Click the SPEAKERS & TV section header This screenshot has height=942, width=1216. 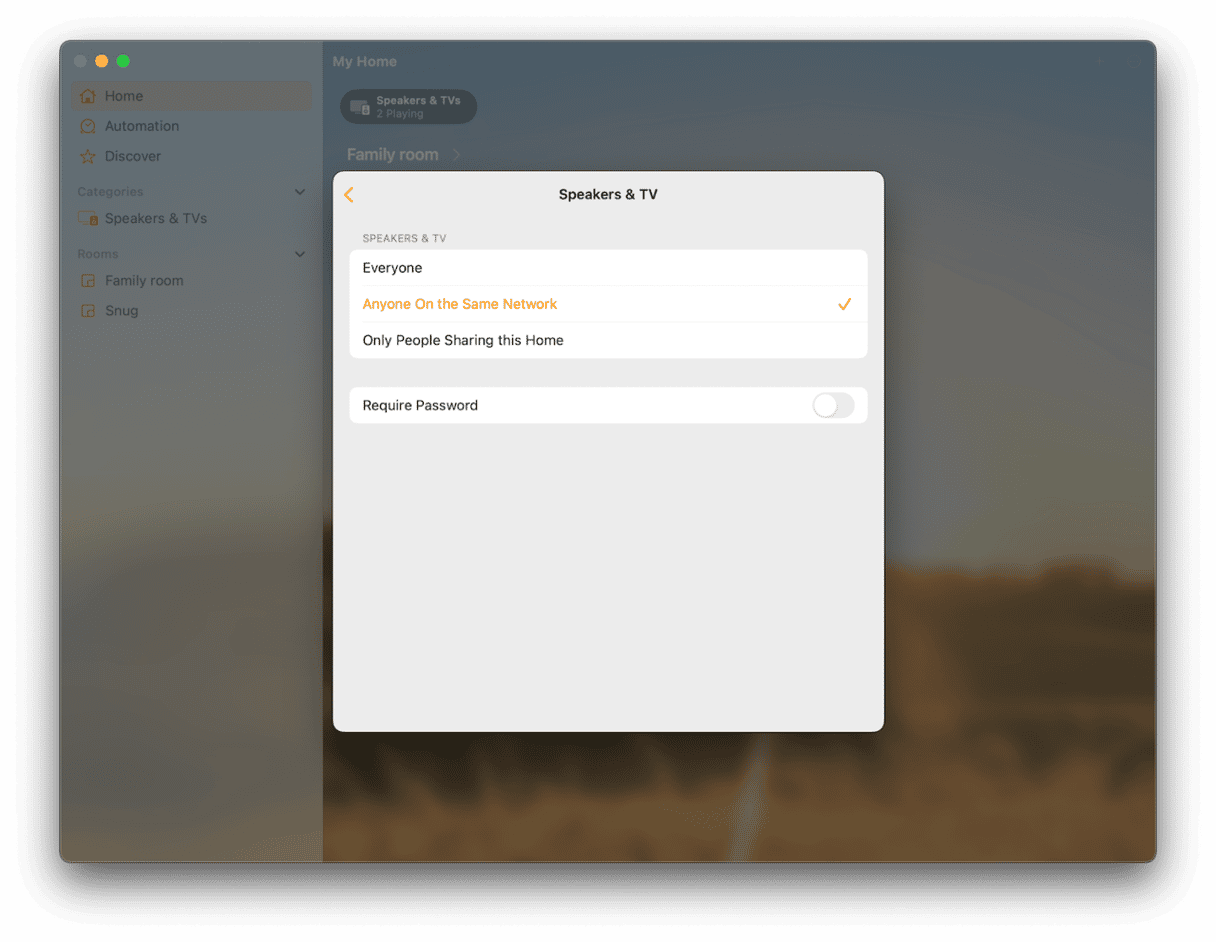tap(404, 239)
